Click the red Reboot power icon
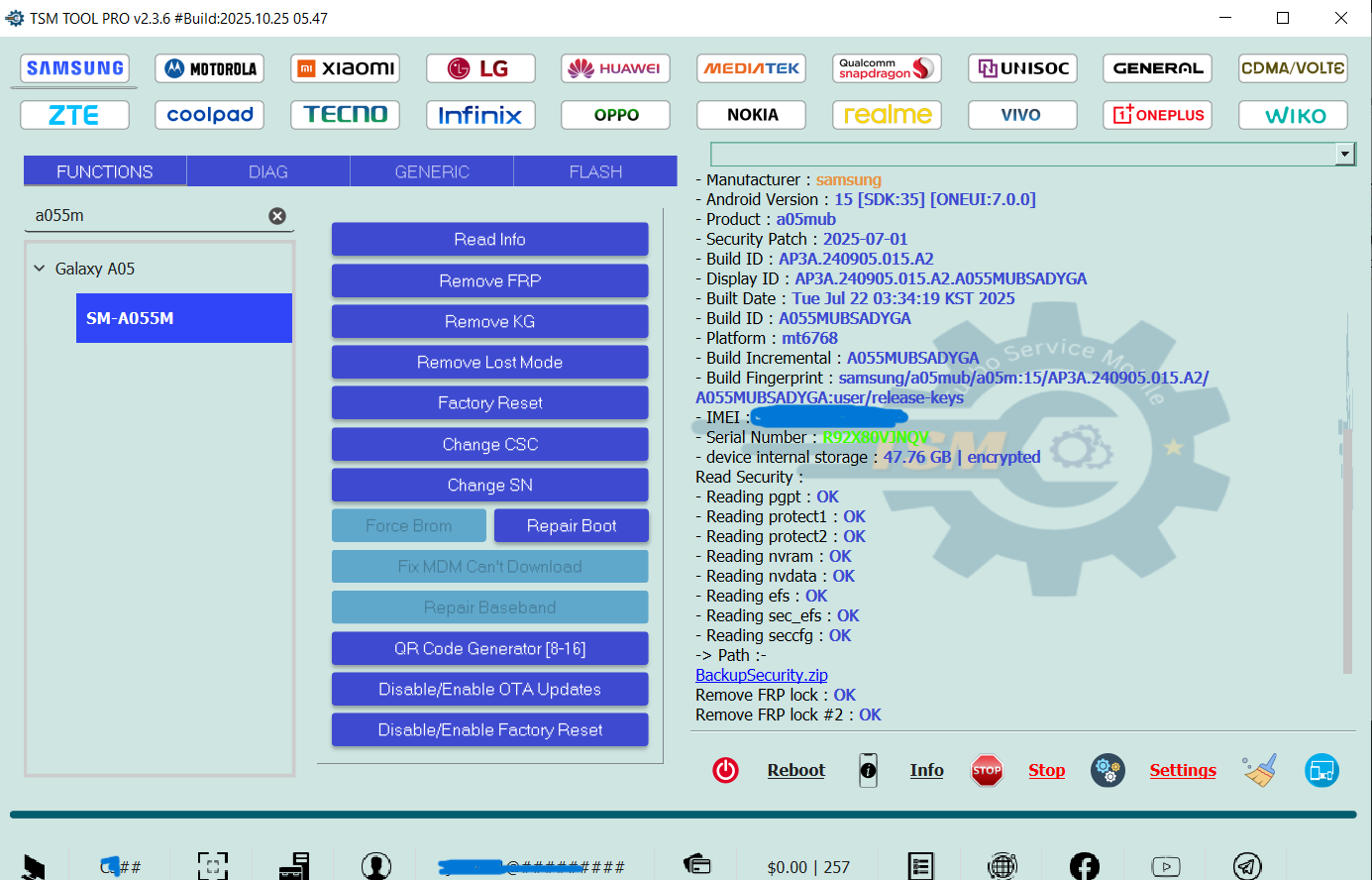1372x880 pixels. point(725,770)
